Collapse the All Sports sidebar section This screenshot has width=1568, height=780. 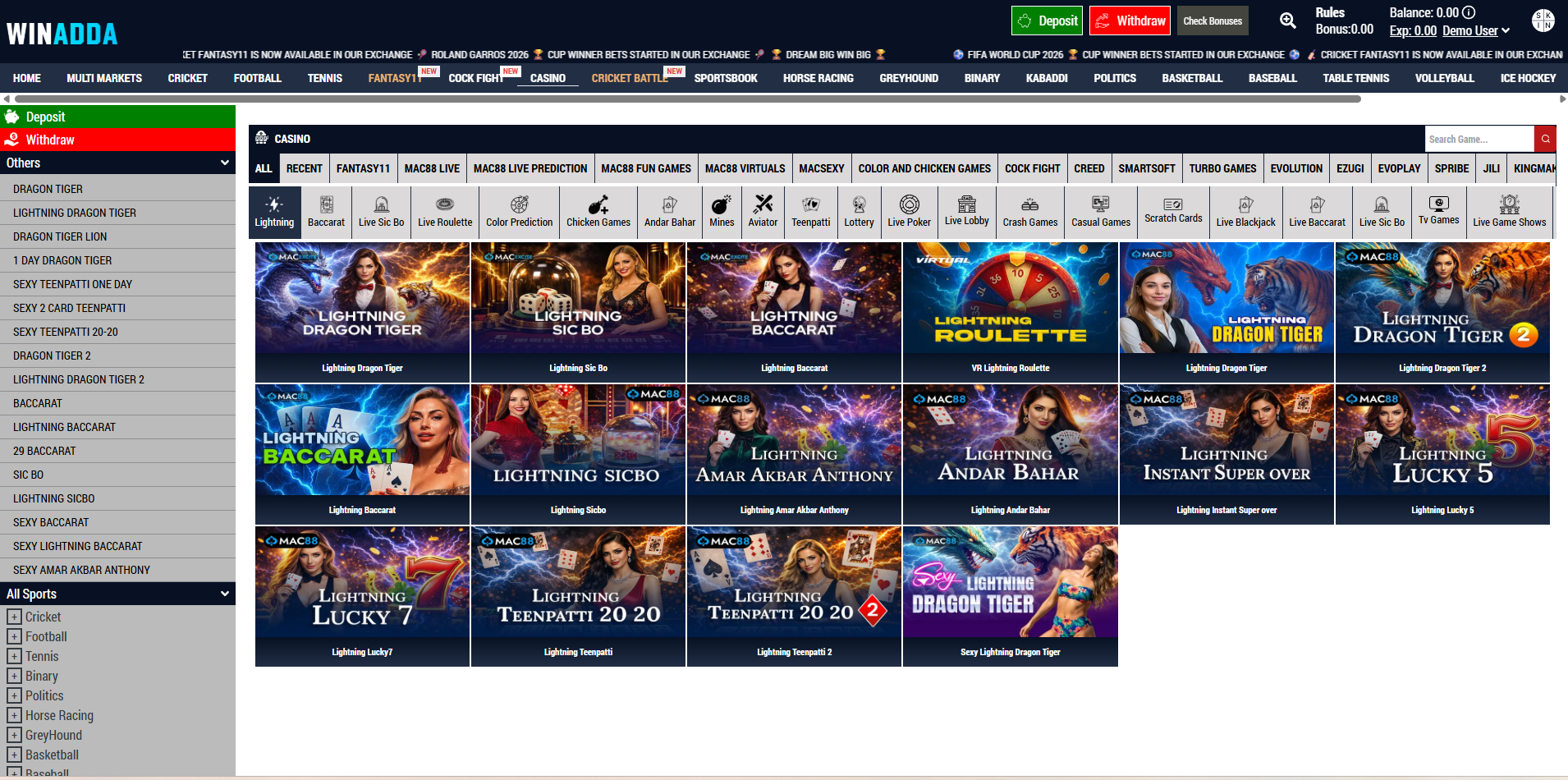tap(117, 594)
